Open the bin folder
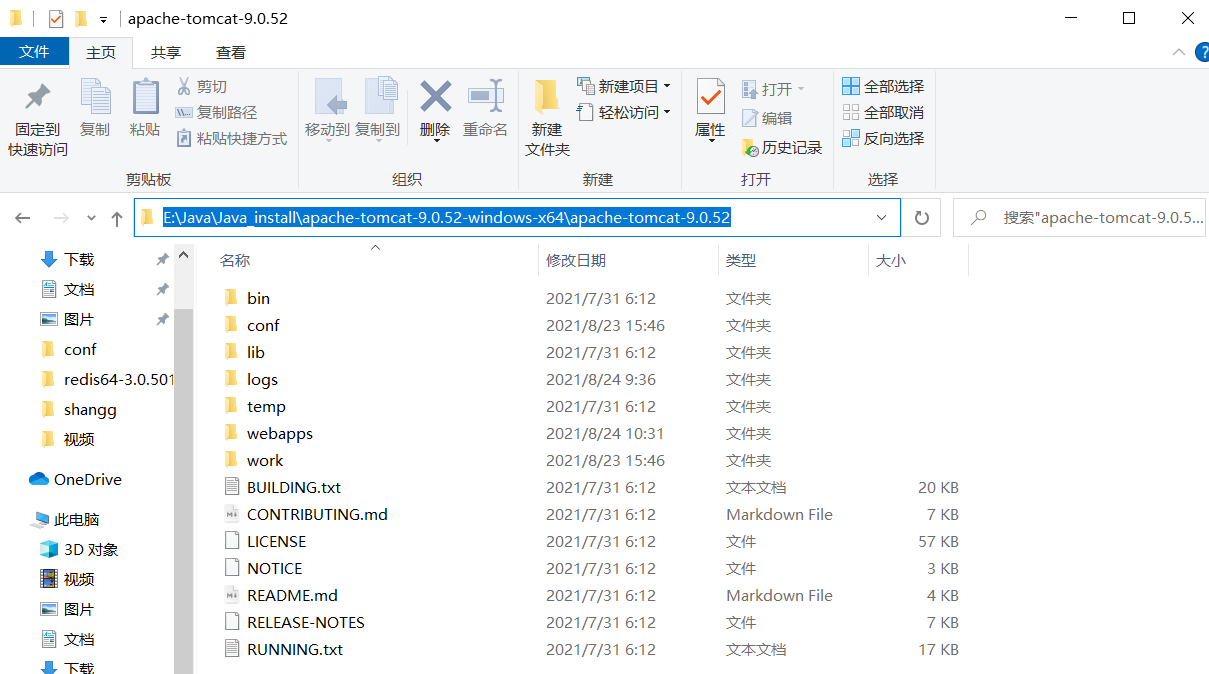 258,298
